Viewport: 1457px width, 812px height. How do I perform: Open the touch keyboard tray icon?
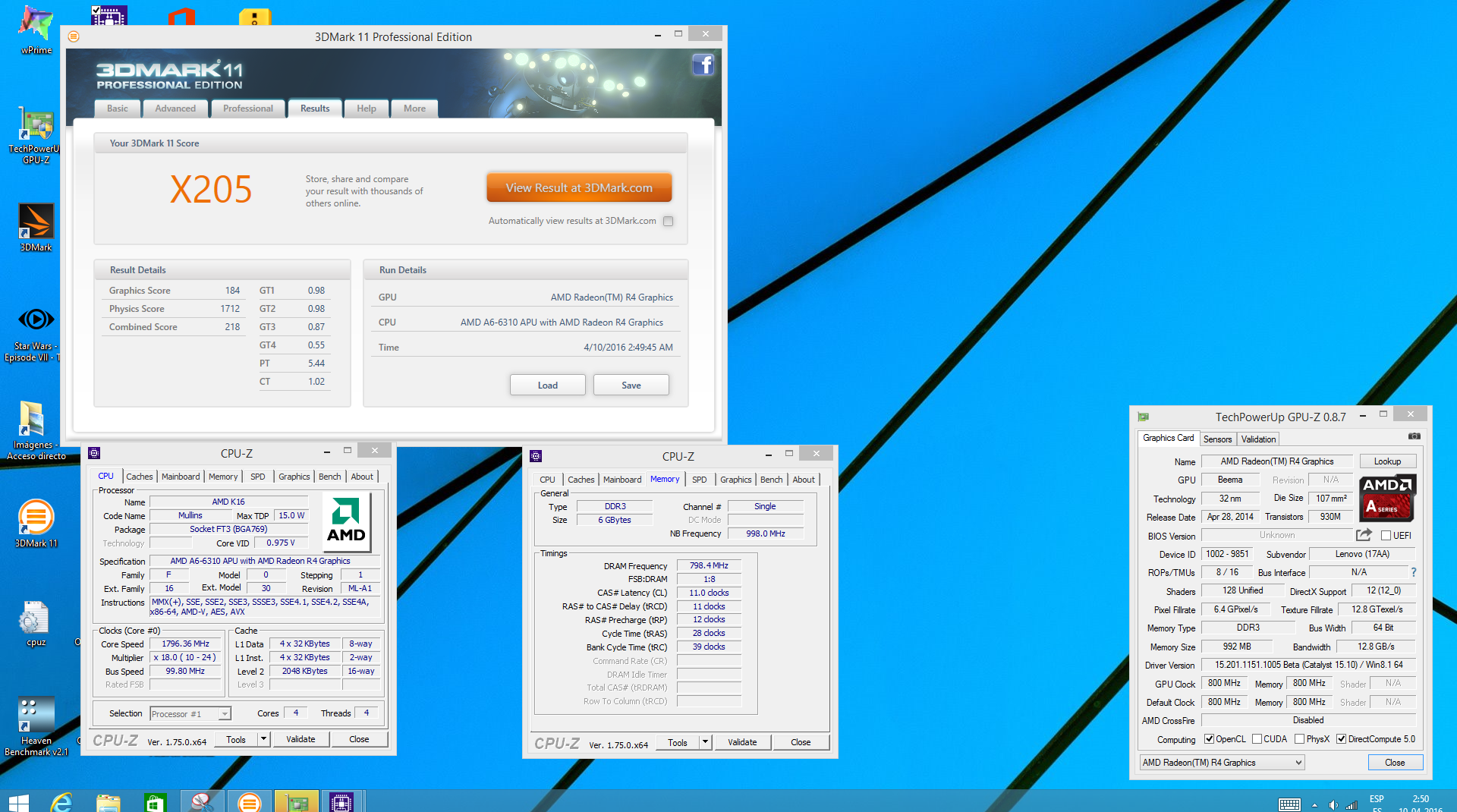pyautogui.click(x=1290, y=804)
